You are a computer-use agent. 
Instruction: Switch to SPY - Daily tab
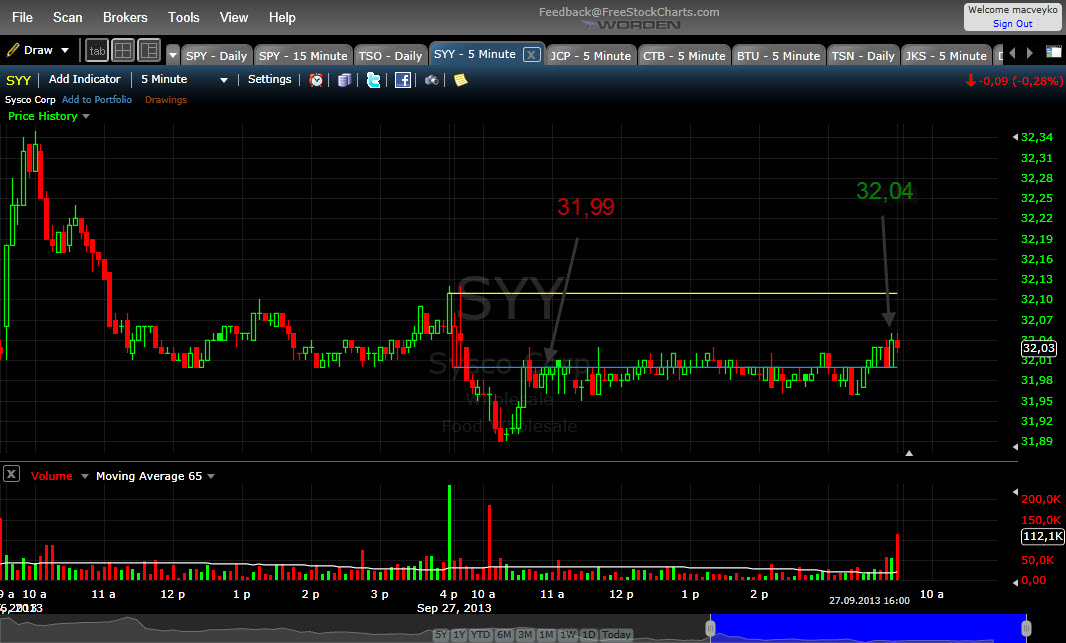click(216, 56)
